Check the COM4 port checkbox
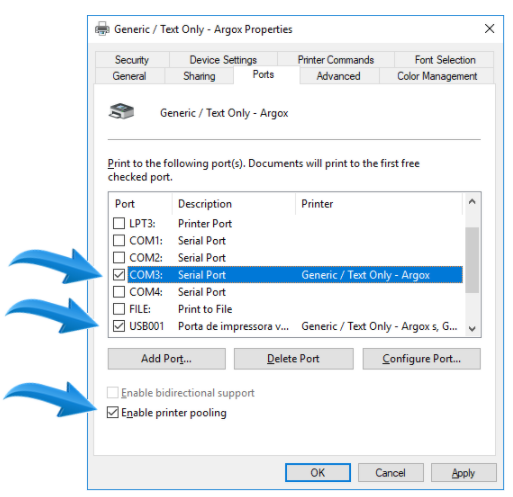Screen dimensions: 513x497 (x=119, y=292)
